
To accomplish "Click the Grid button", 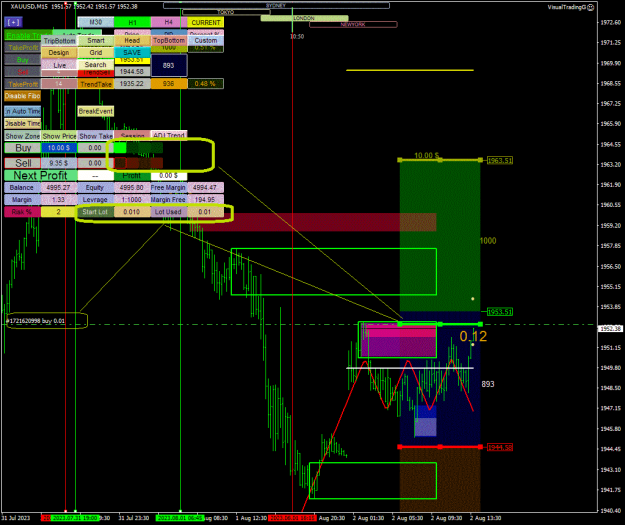I will tap(96, 53).
